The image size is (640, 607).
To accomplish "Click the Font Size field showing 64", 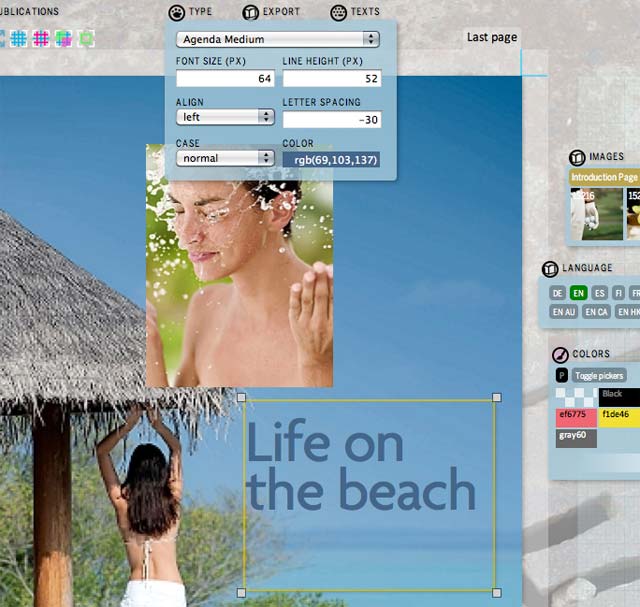I will click(225, 78).
